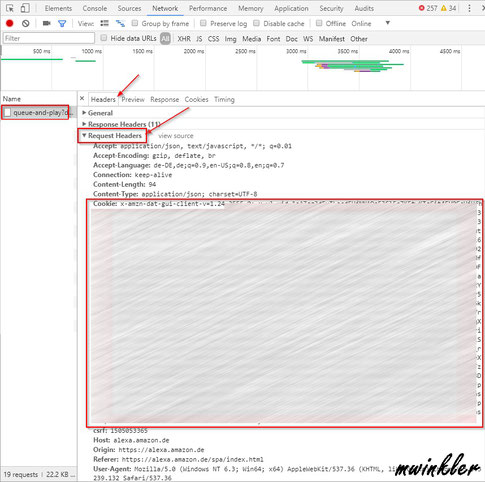Click into the Filter text field
The width and height of the screenshot is (485, 482).
pyautogui.click(x=49, y=38)
